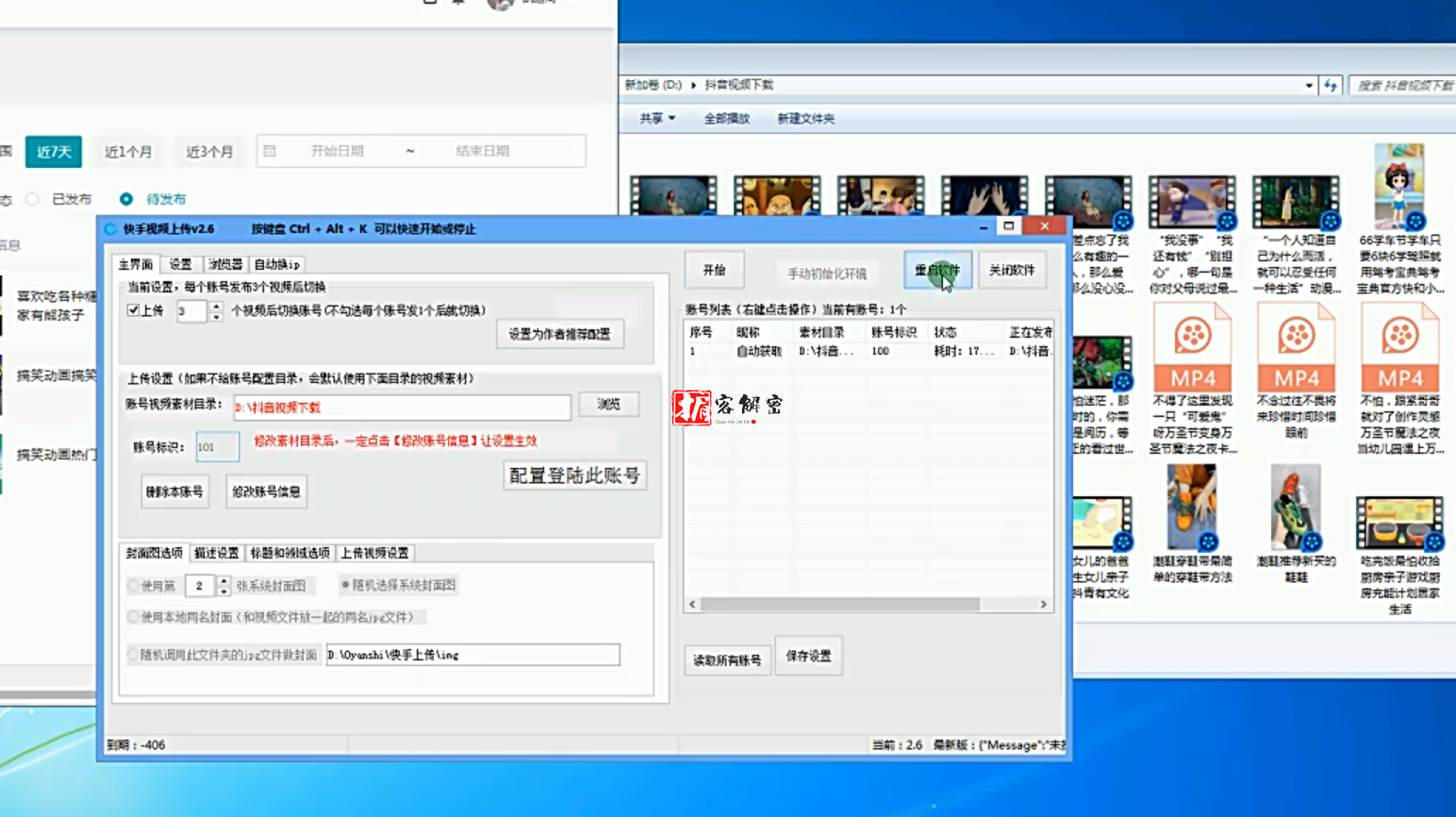The height and width of the screenshot is (817, 1456).
Task: Click the scroll-left arrow of account list
Action: coord(692,604)
